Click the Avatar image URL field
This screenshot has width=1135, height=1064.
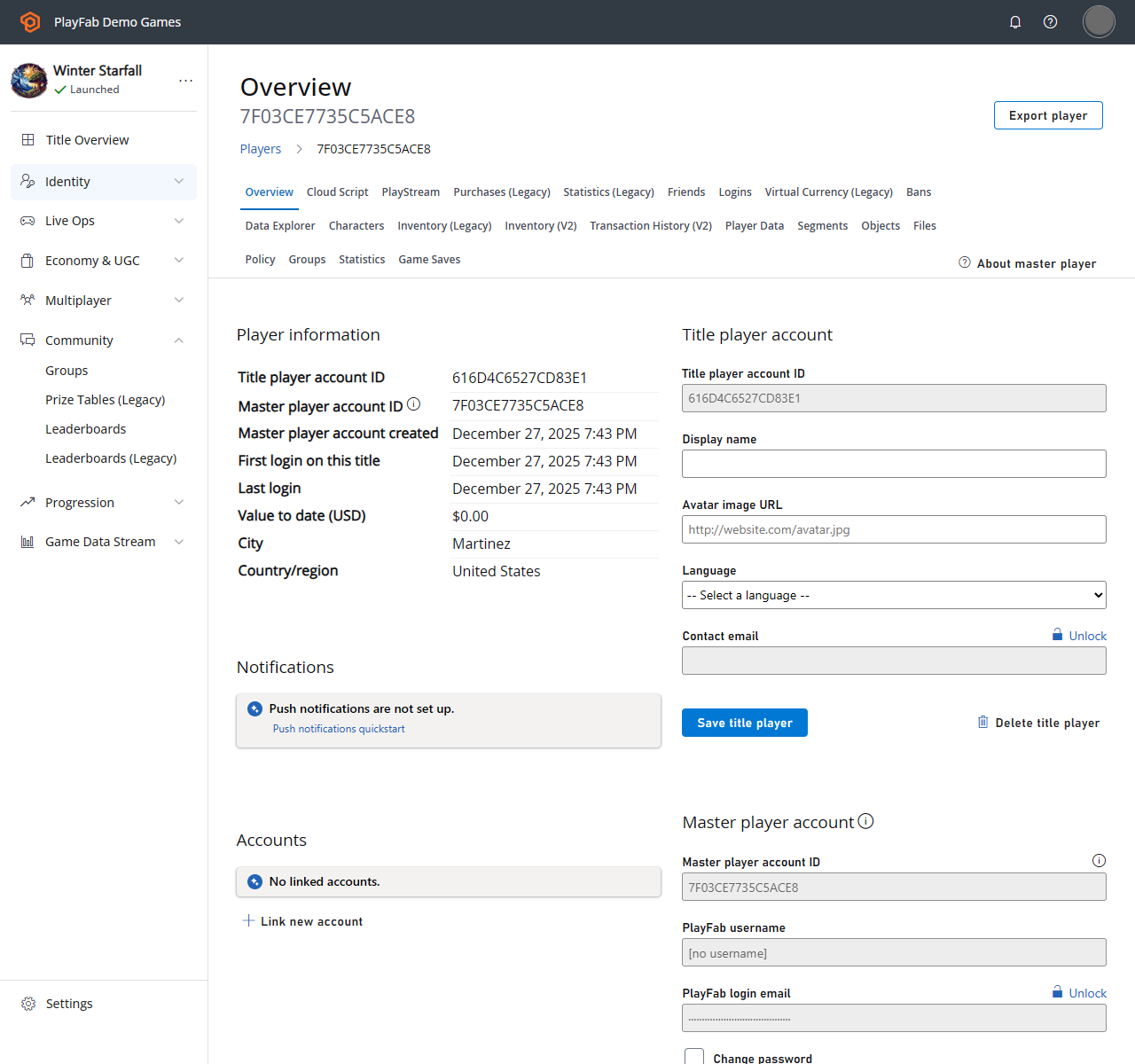coord(894,529)
